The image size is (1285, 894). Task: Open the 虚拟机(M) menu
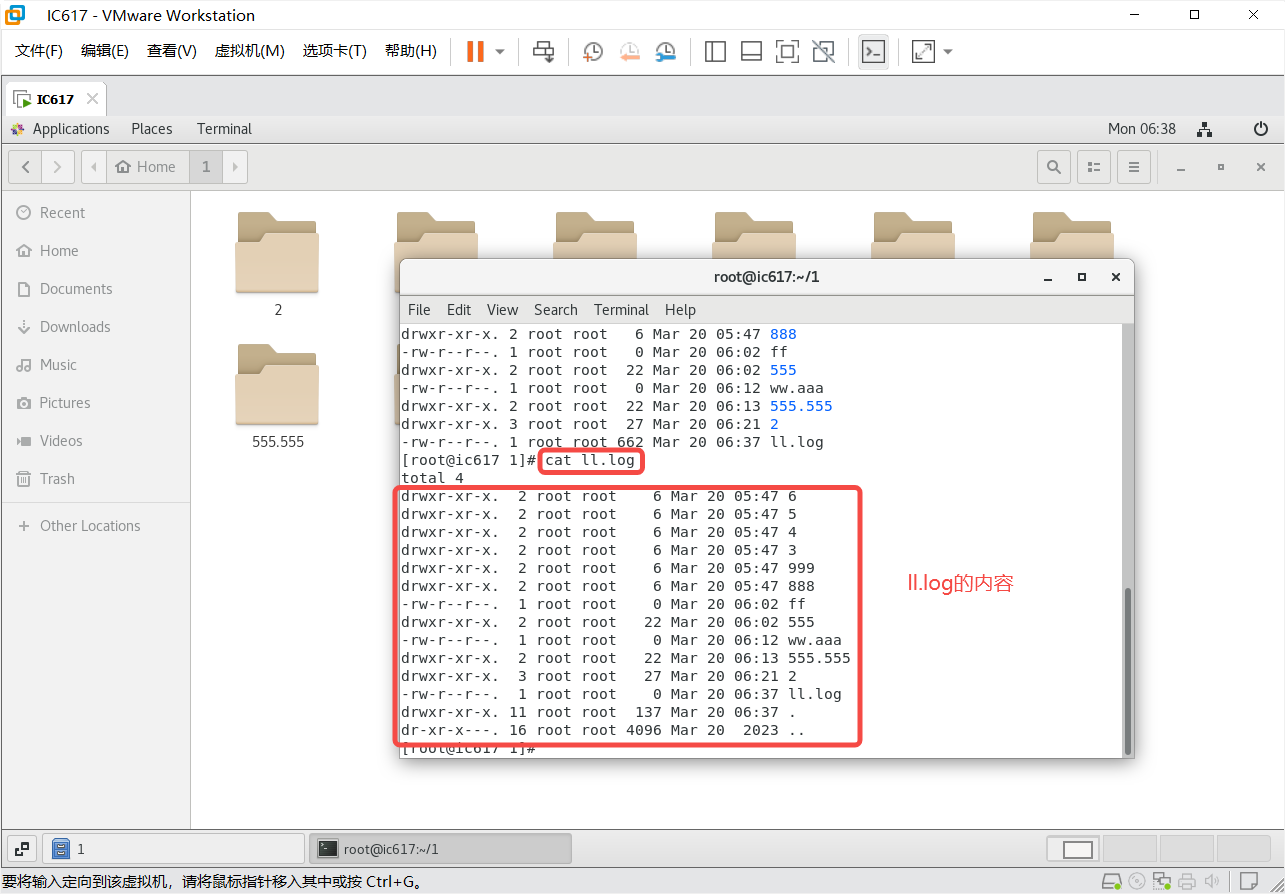250,51
